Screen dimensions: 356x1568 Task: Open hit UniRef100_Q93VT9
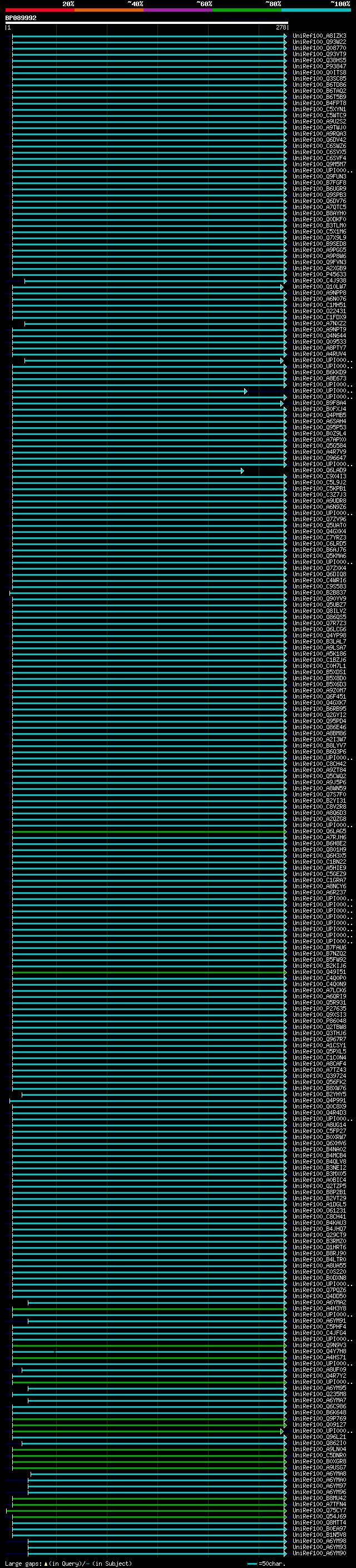(x=319, y=54)
